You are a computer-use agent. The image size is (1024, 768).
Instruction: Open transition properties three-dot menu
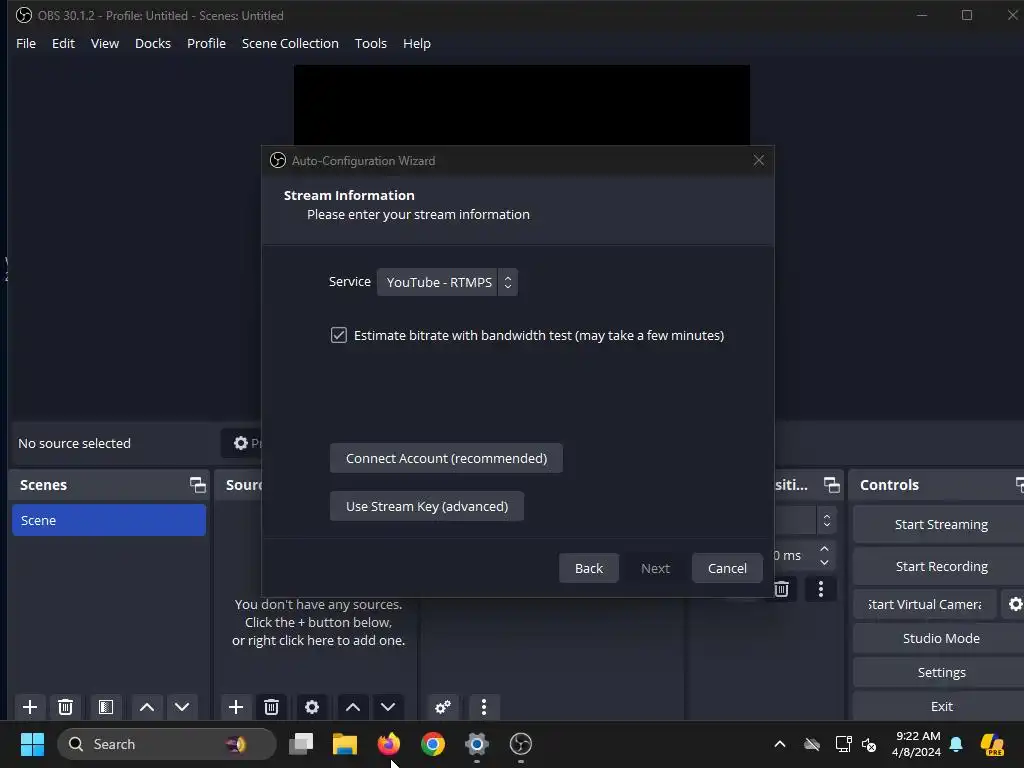pyautogui.click(x=821, y=589)
